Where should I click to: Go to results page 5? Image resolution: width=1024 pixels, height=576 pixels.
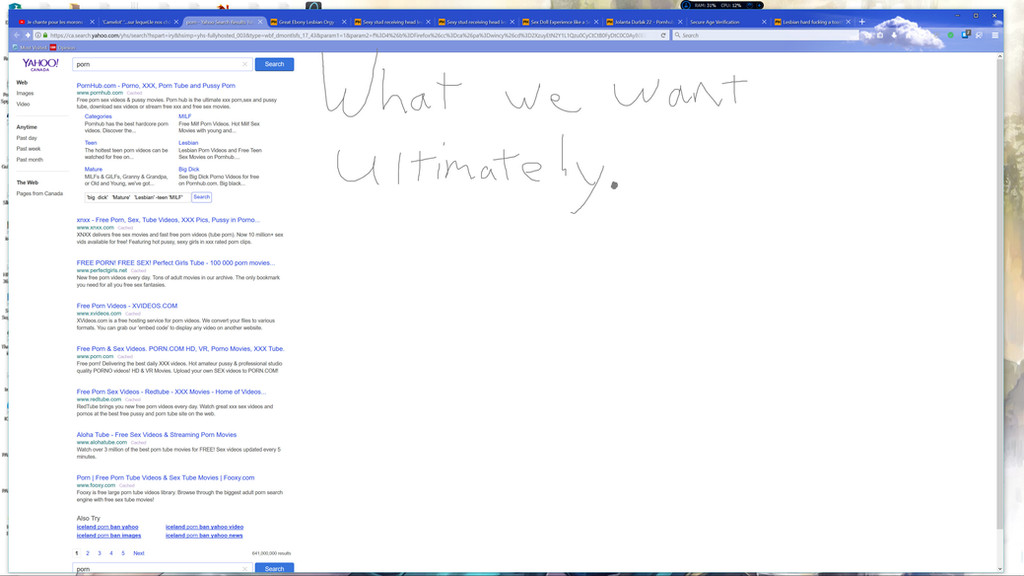[x=123, y=553]
